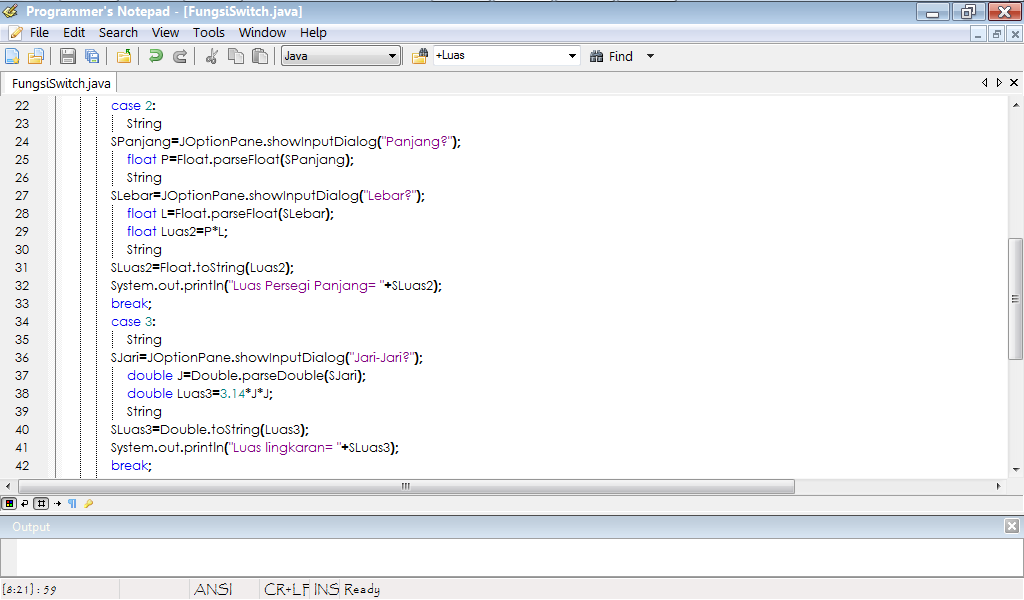
Task: Click the yellow key icon in bottom toolbar
Action: (x=89, y=503)
